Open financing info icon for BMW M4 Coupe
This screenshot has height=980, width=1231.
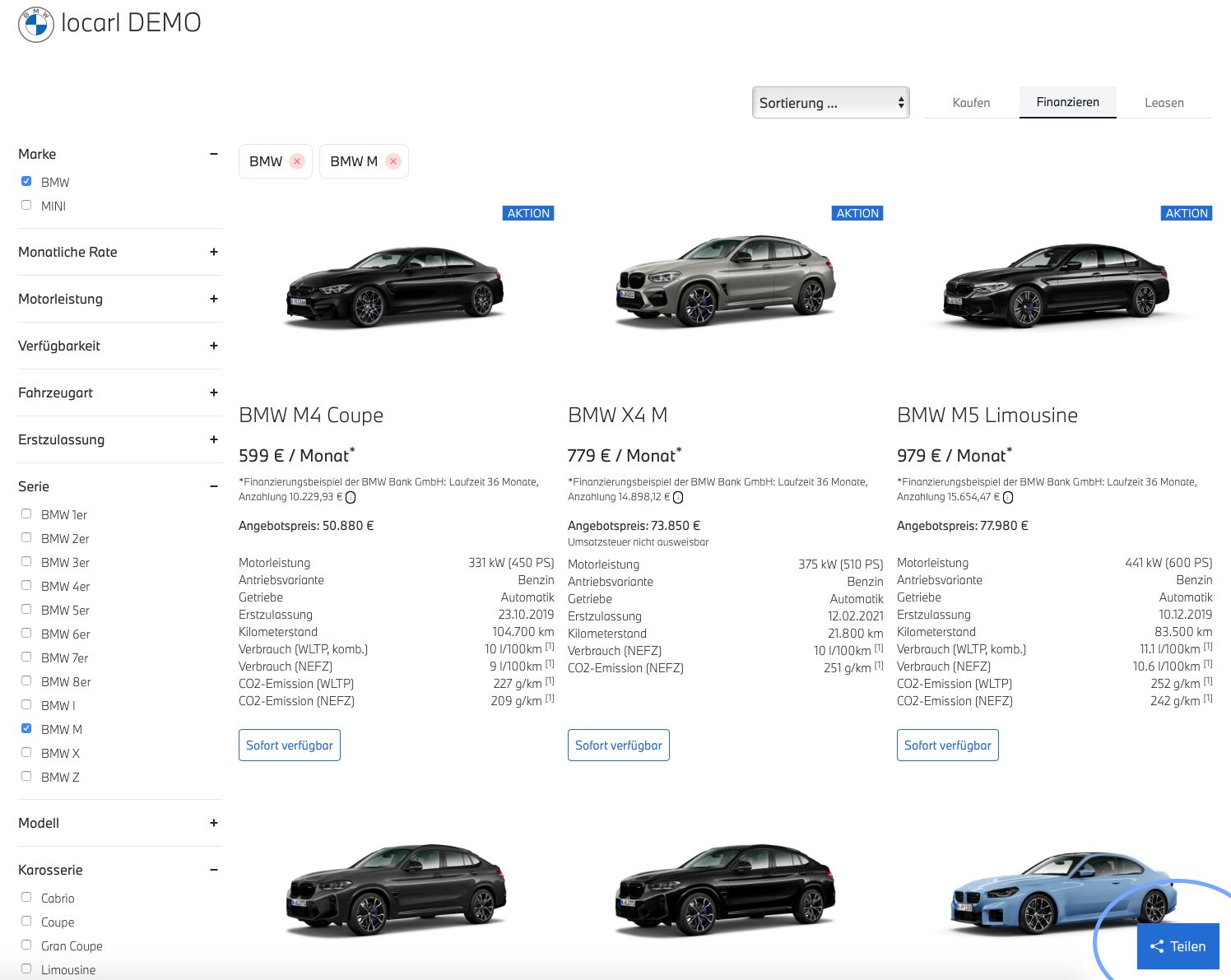click(351, 498)
